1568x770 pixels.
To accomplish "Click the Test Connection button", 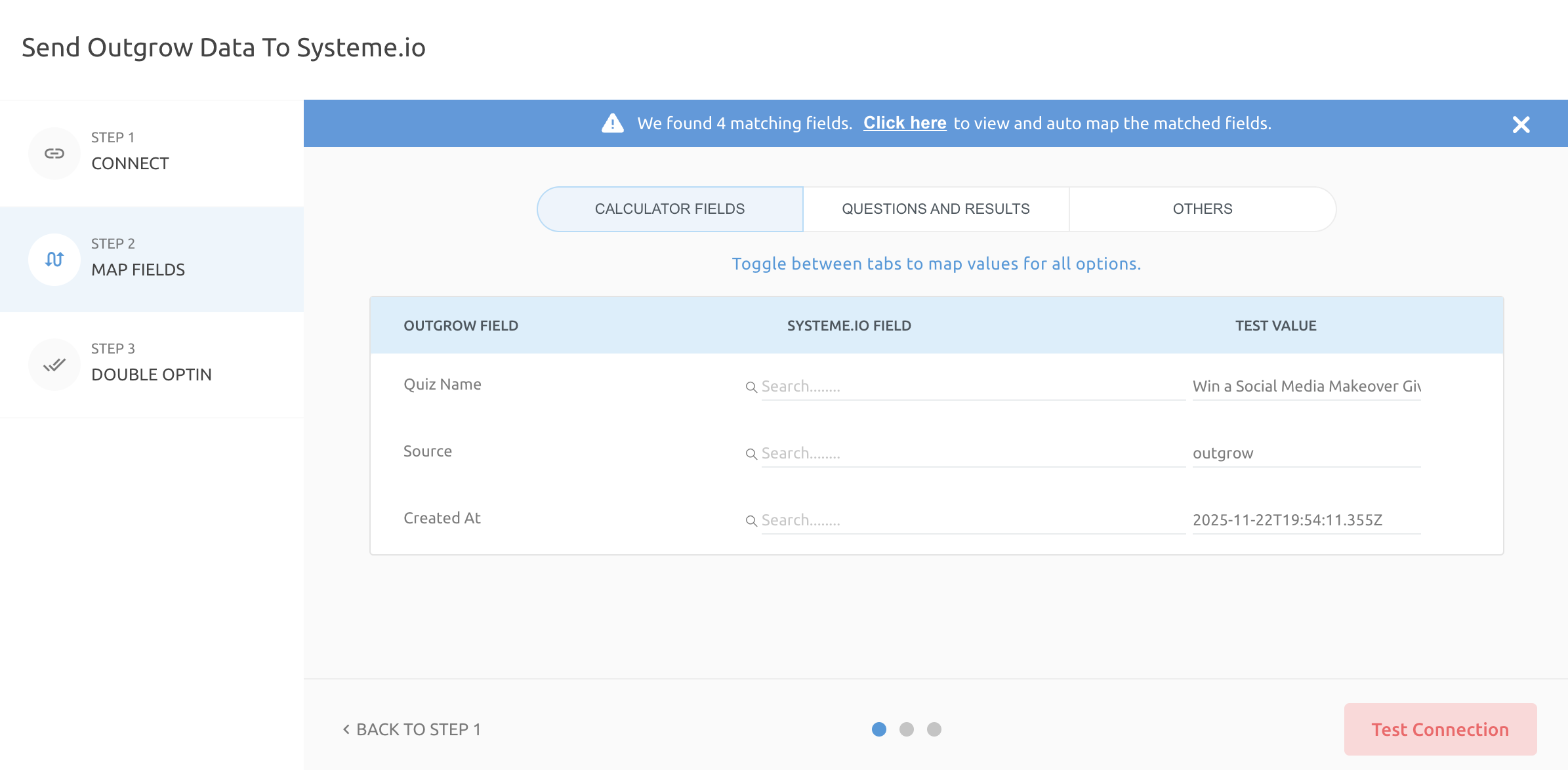I will 1440,729.
